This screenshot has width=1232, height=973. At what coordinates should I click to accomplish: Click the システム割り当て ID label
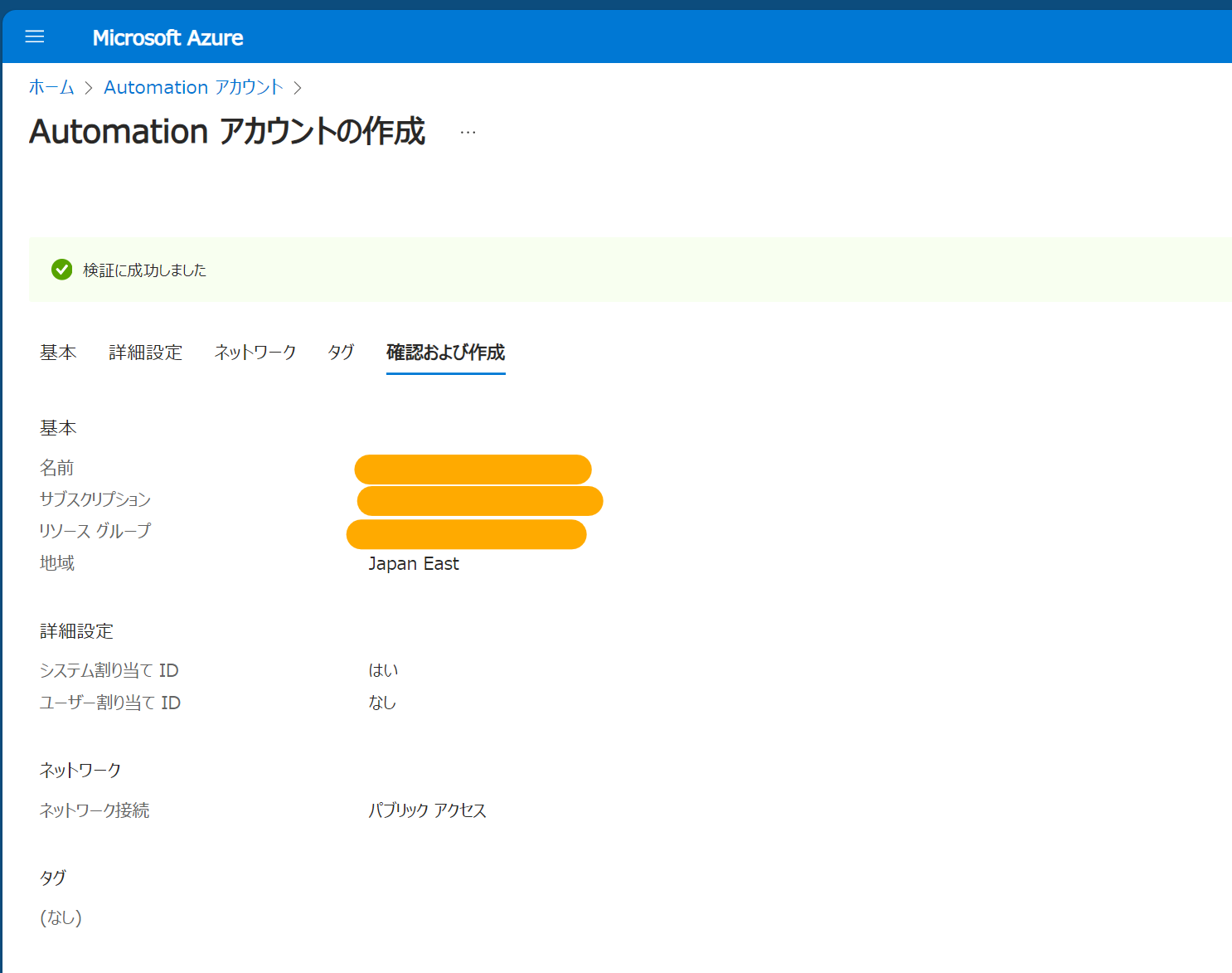(109, 670)
